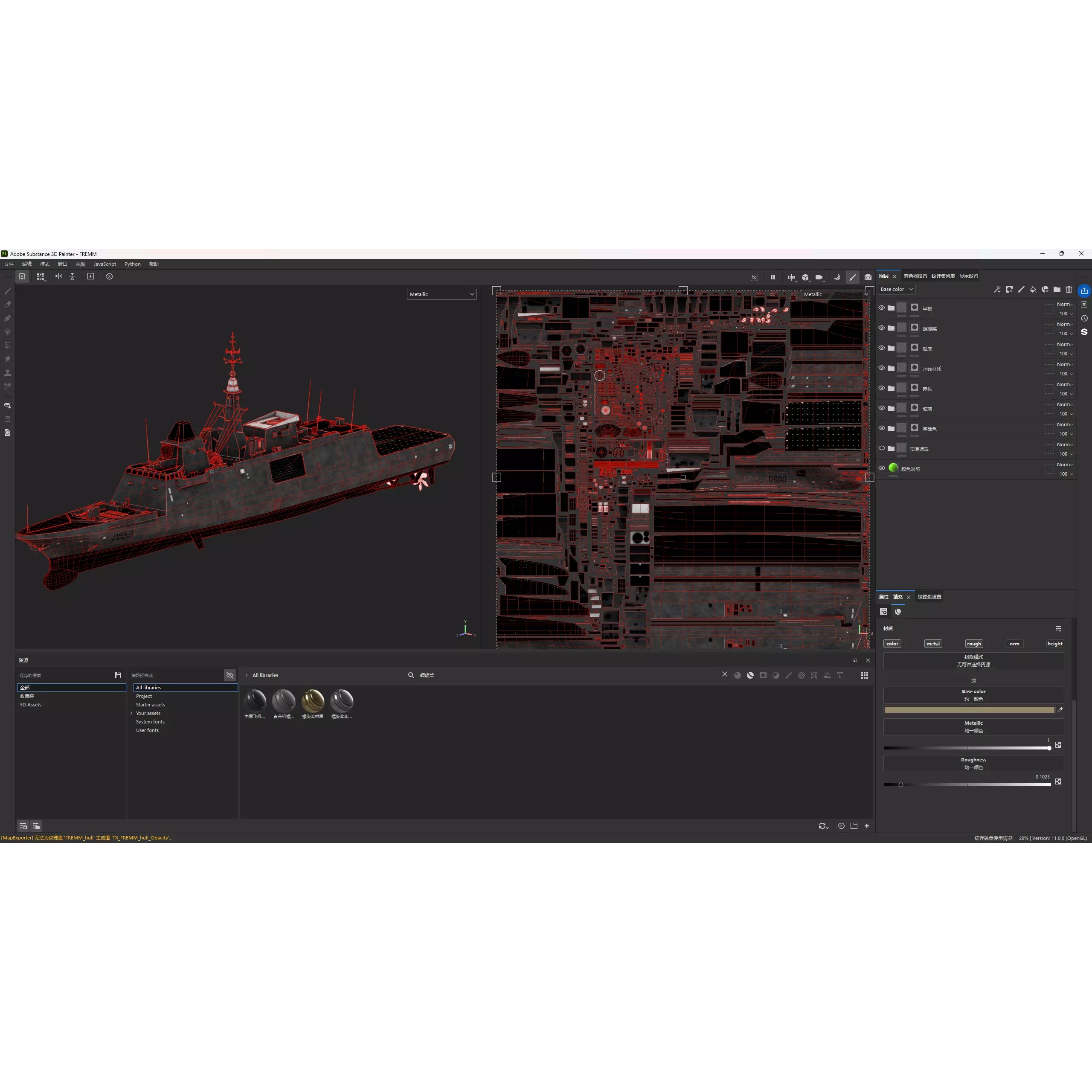Image resolution: width=1092 pixels, height=1092 pixels.
Task: Delete the selected layer via the trash icon
Action: click(1069, 289)
